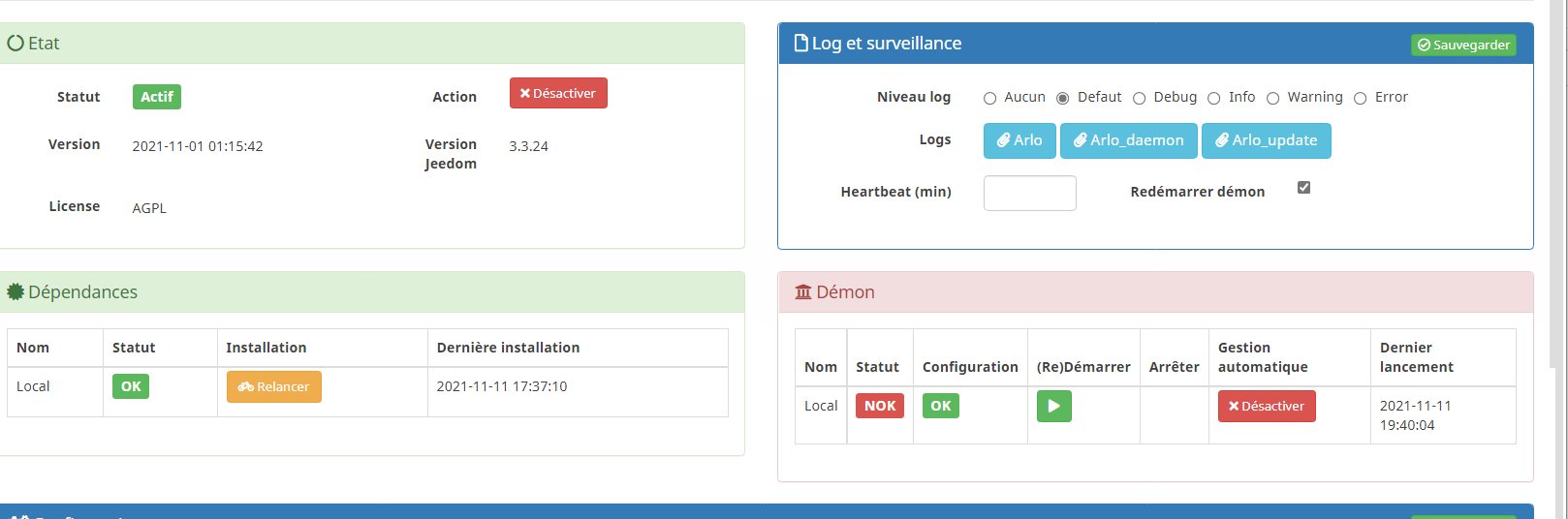
Task: Click the Etat refresh circle icon
Action: [x=16, y=44]
